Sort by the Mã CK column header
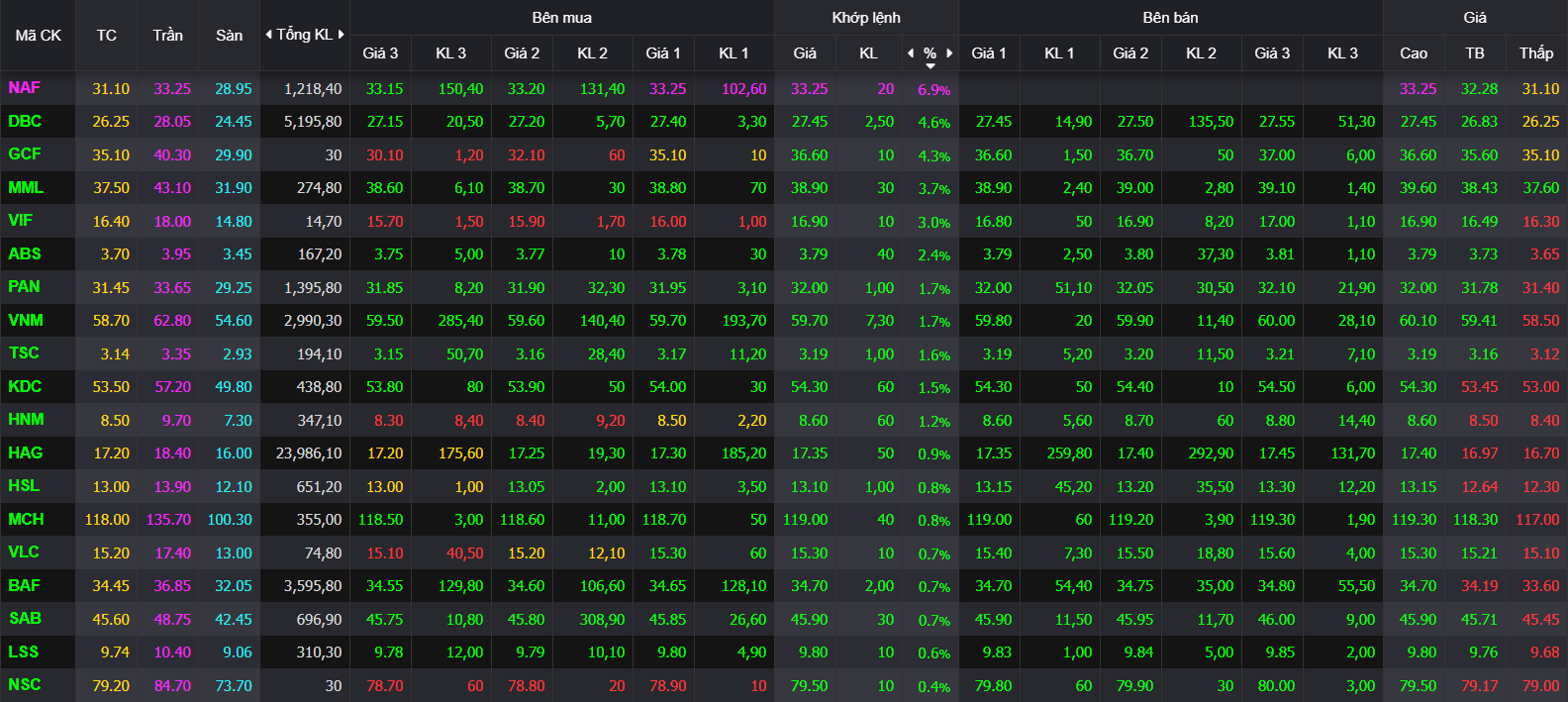This screenshot has width=1568, height=702. [x=39, y=36]
